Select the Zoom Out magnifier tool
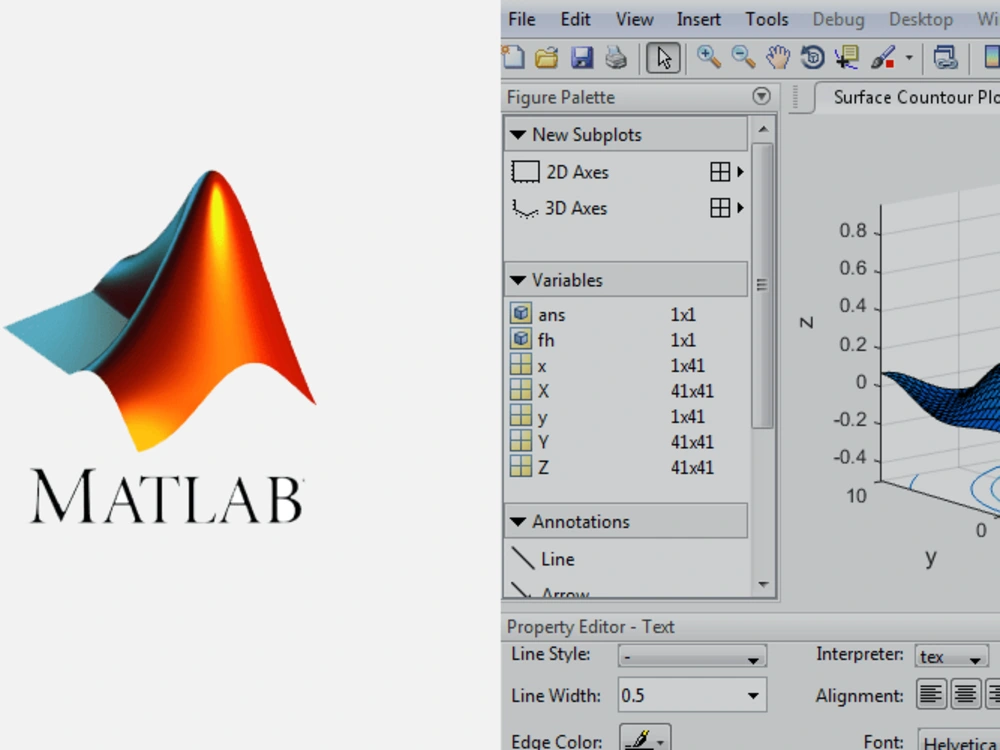Screen dimensions: 1000x750 tap(743, 57)
